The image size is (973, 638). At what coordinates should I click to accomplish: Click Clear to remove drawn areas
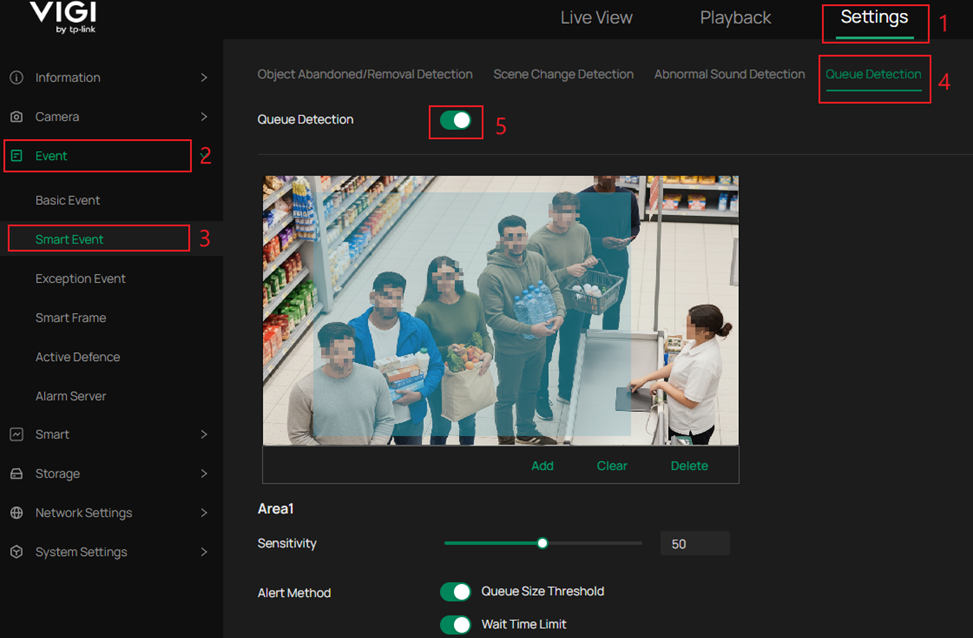pyautogui.click(x=612, y=465)
